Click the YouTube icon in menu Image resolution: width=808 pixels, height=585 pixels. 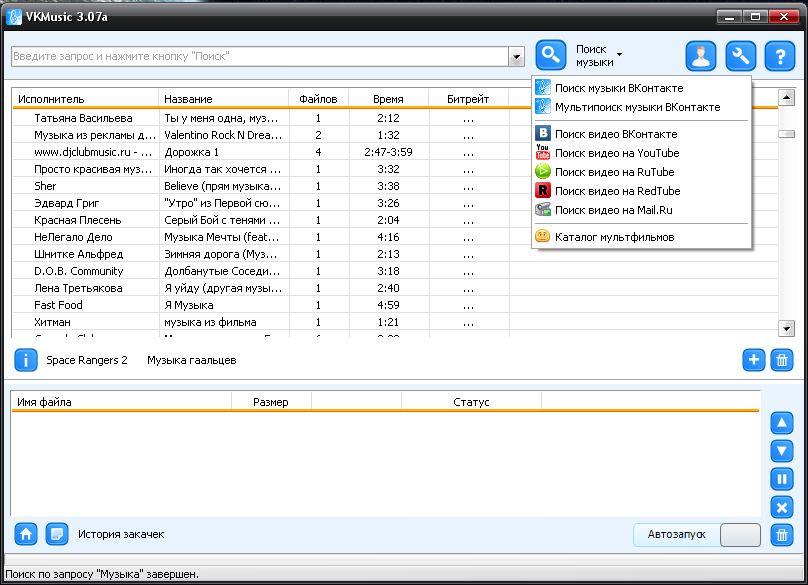pyautogui.click(x=543, y=152)
